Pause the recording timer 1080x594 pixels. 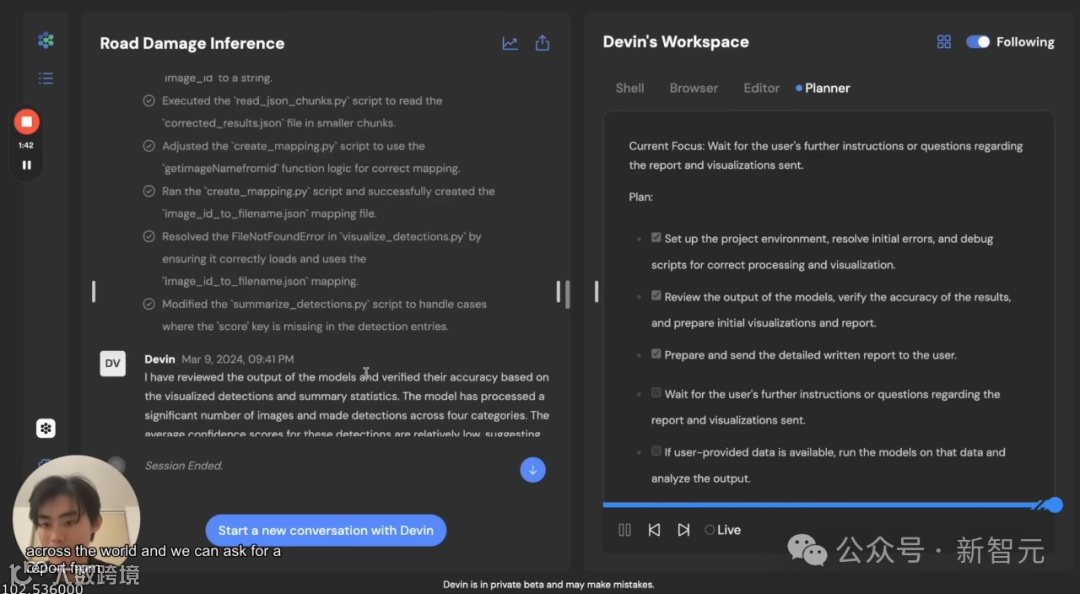27,165
